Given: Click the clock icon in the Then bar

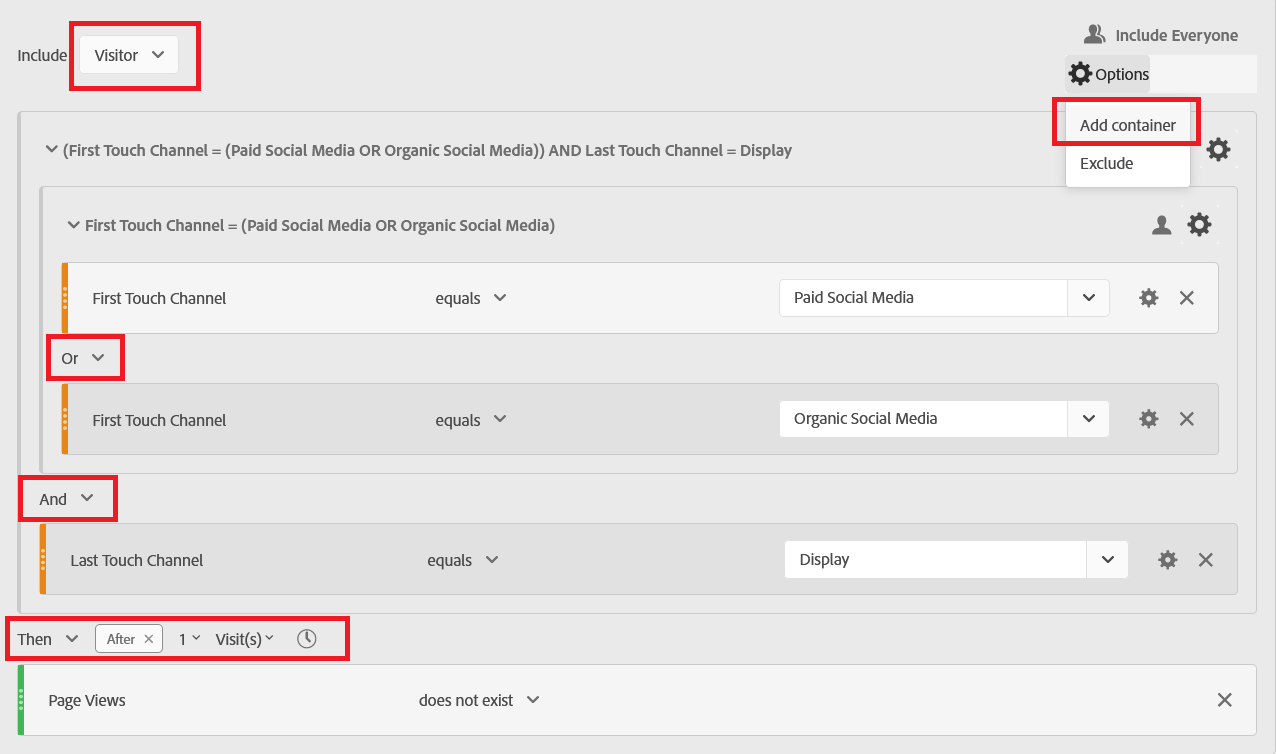Looking at the screenshot, I should (308, 637).
